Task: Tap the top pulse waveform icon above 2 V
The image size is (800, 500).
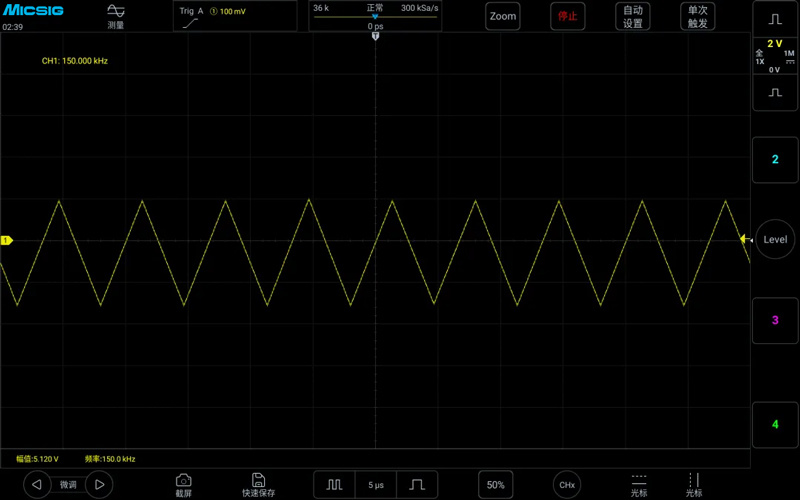Action: pyautogui.click(x=775, y=19)
